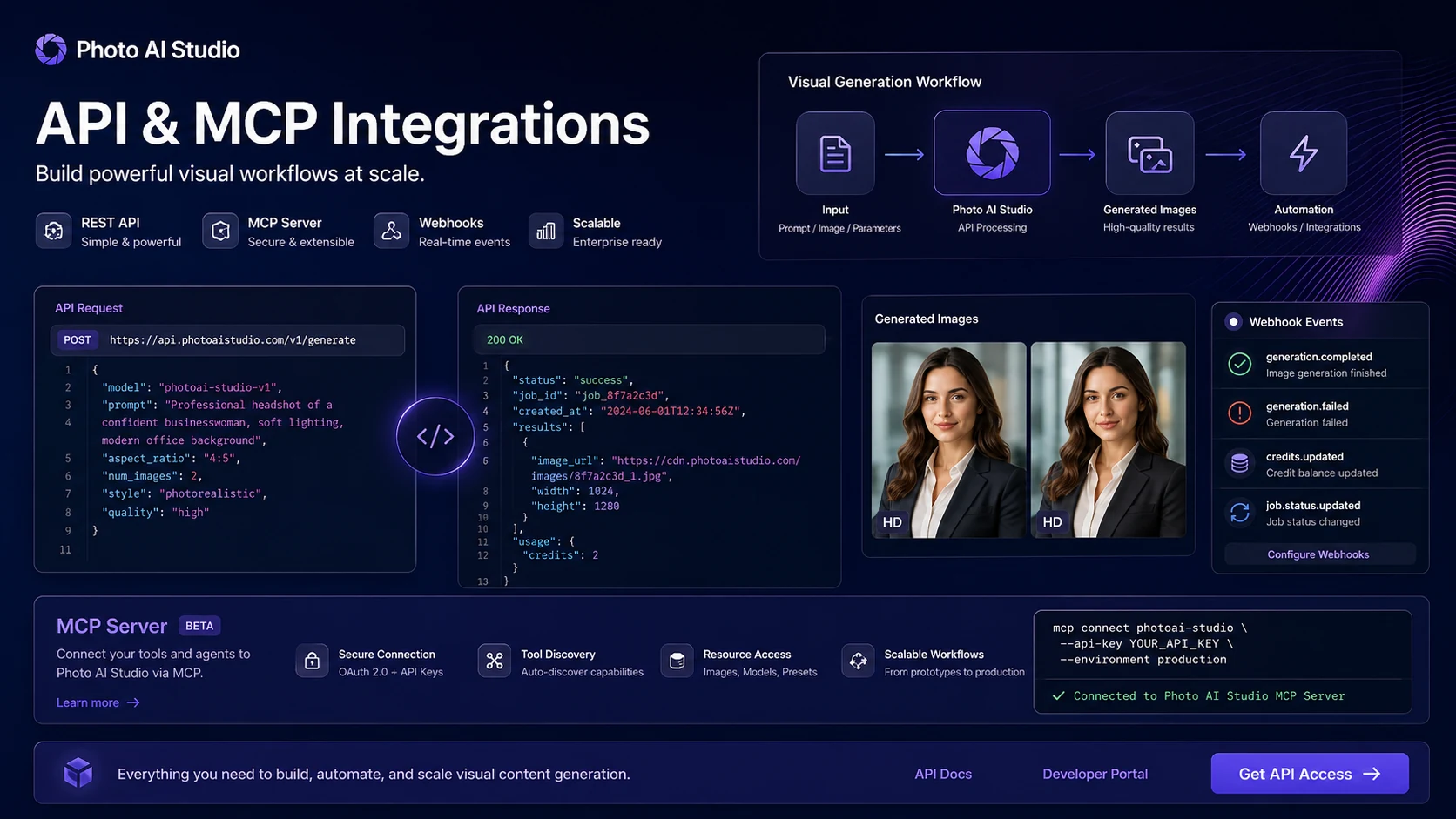Screen dimensions: 1456x819
Task: Select the Automation lightning bolt icon
Action: tap(1304, 153)
